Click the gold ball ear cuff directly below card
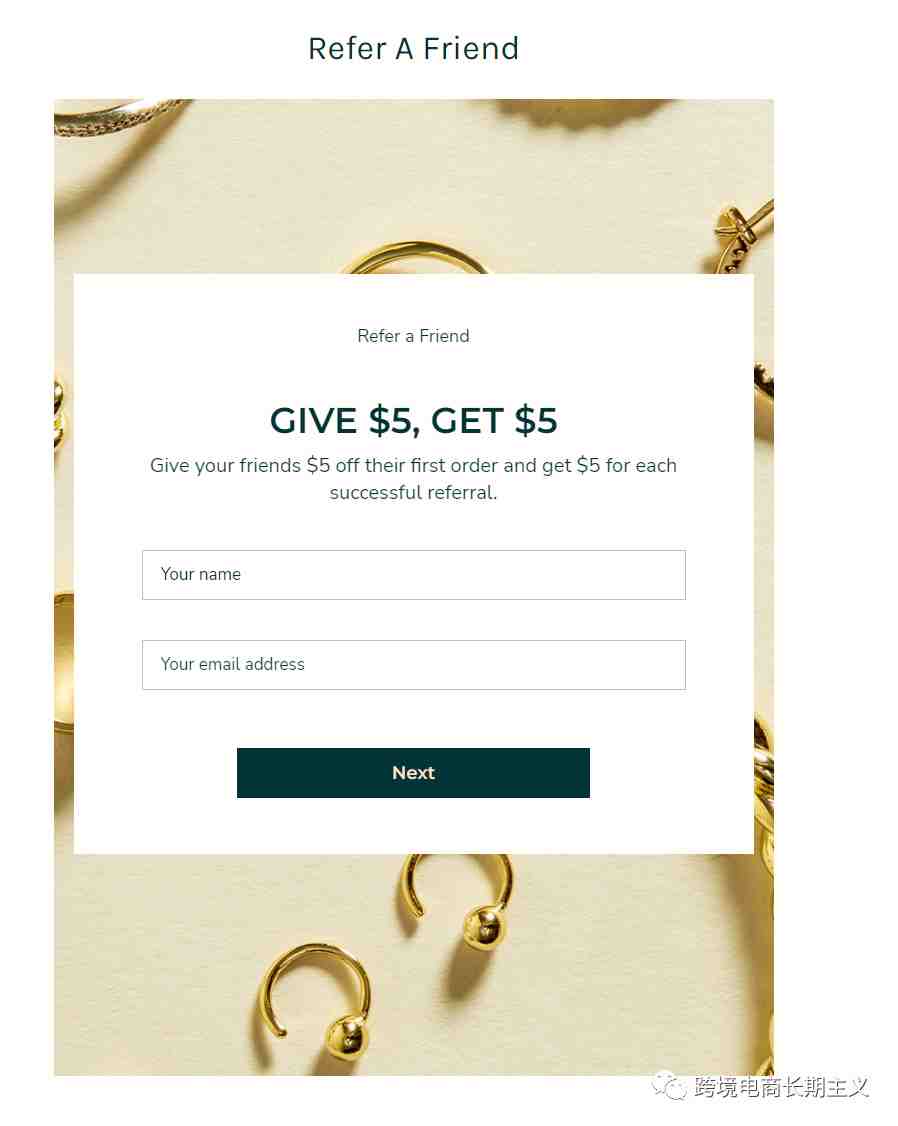Screen dimensions: 898x1126 (458, 899)
